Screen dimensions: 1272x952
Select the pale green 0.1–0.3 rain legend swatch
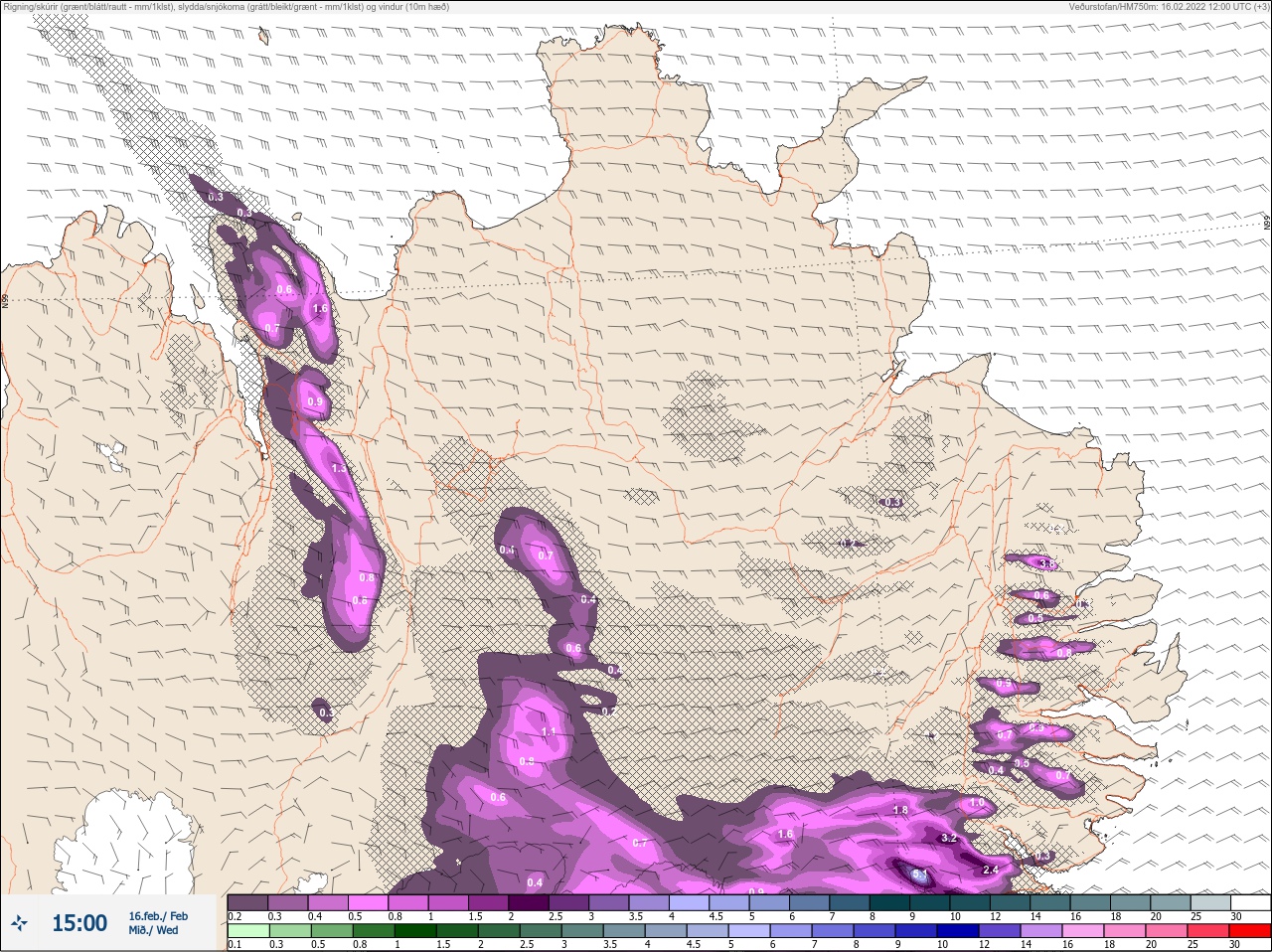248,931
